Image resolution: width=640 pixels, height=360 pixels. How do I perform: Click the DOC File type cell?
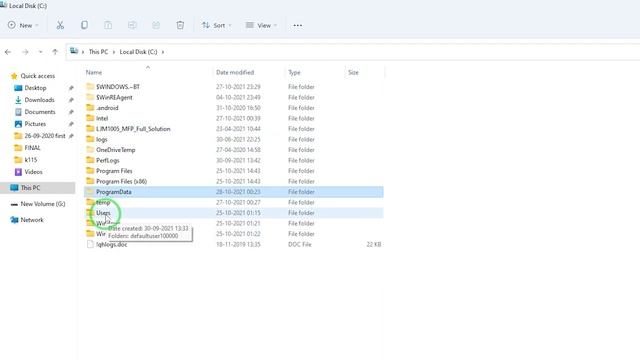300,244
